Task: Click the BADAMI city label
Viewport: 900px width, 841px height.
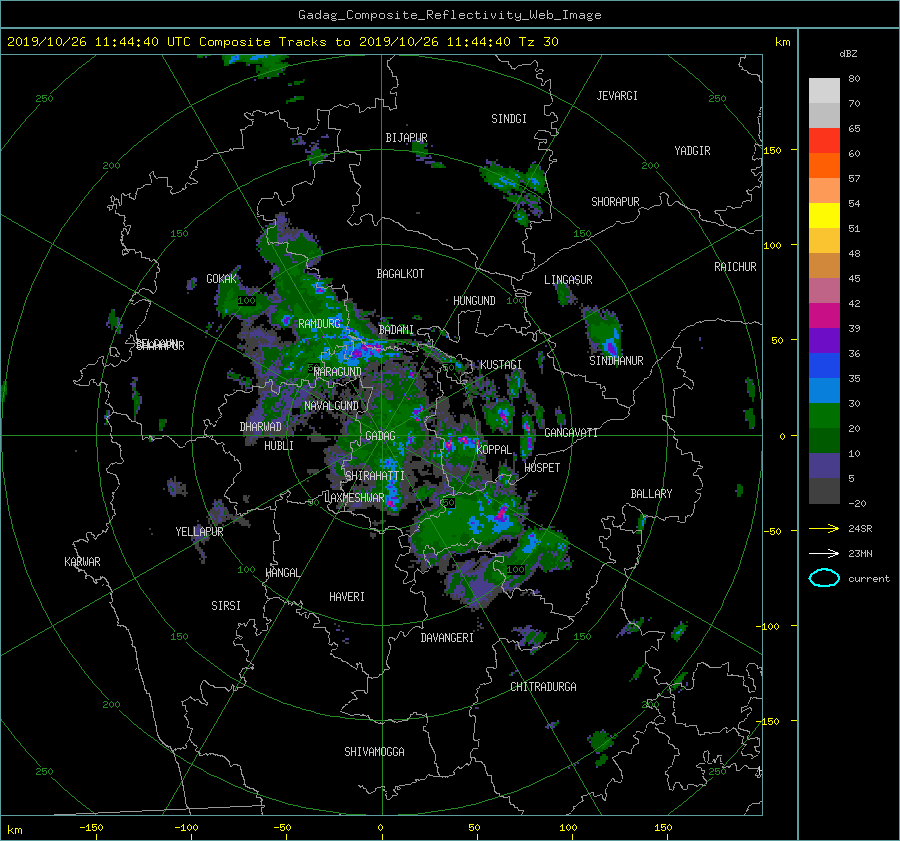Action: tap(396, 330)
